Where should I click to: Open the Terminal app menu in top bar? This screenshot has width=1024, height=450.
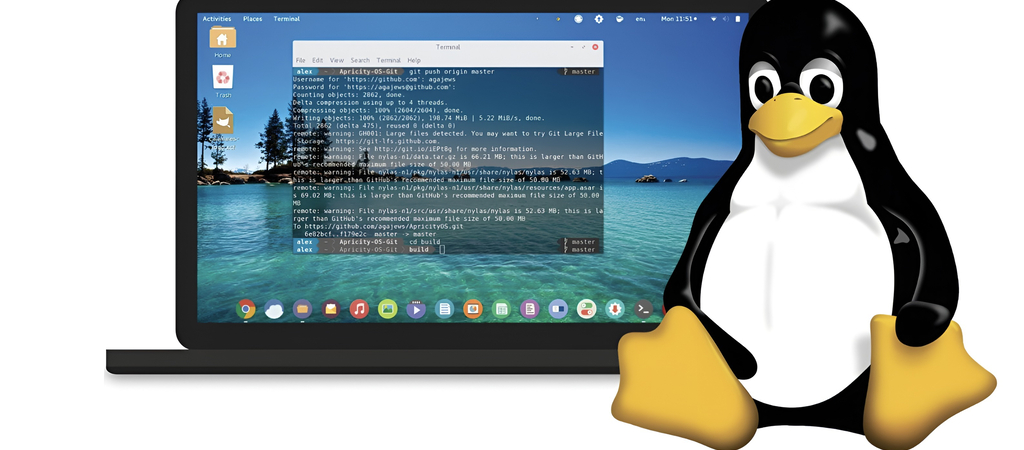click(287, 19)
